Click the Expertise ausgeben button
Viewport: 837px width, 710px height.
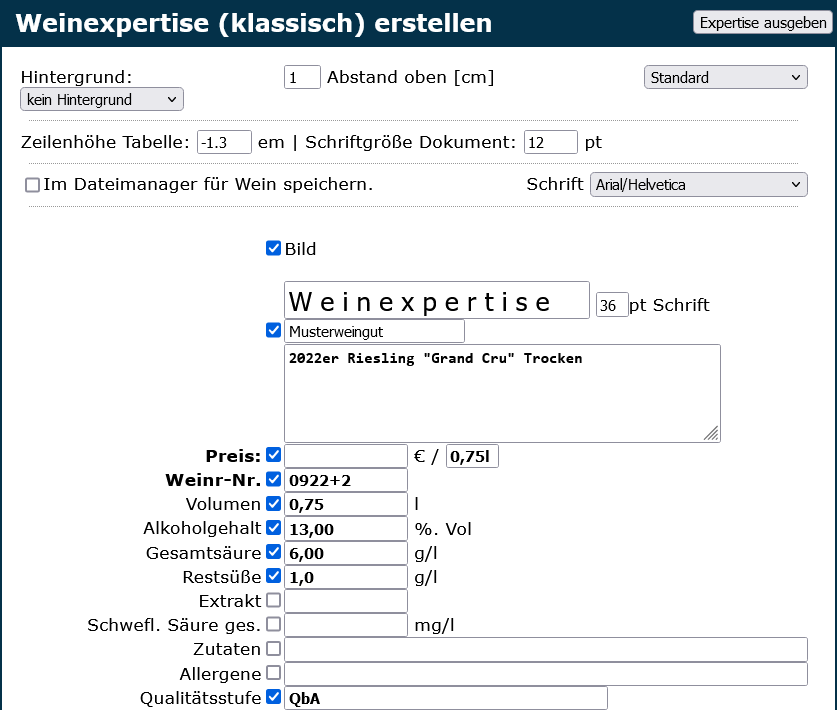click(x=763, y=23)
